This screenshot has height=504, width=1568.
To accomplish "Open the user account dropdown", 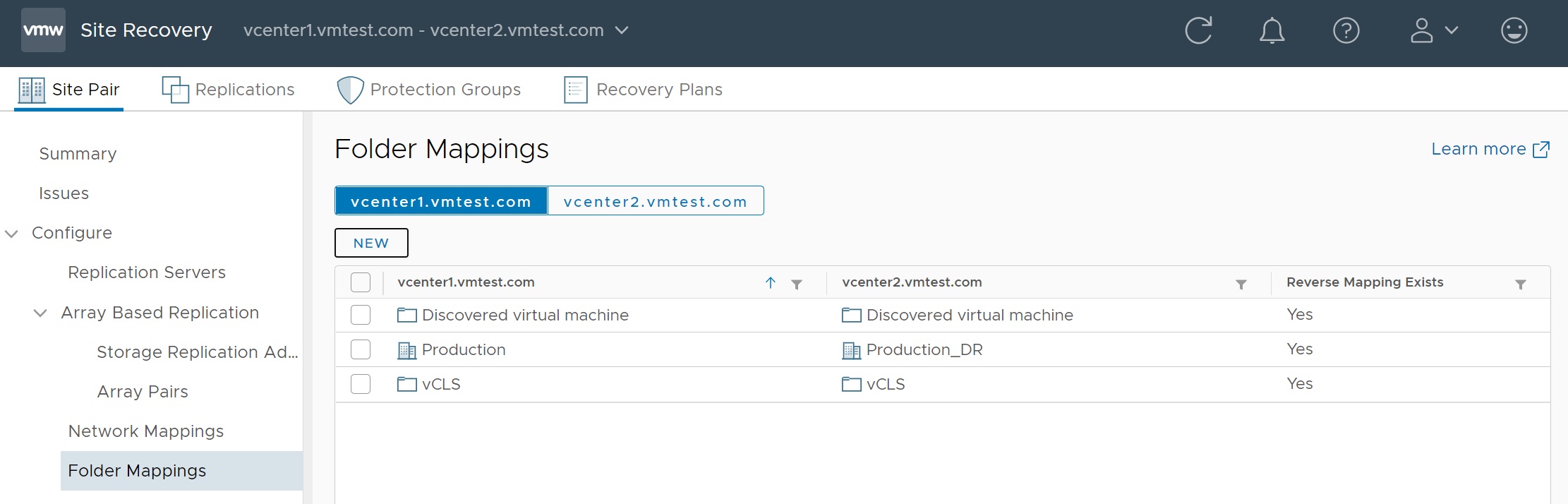I will [x=1433, y=30].
